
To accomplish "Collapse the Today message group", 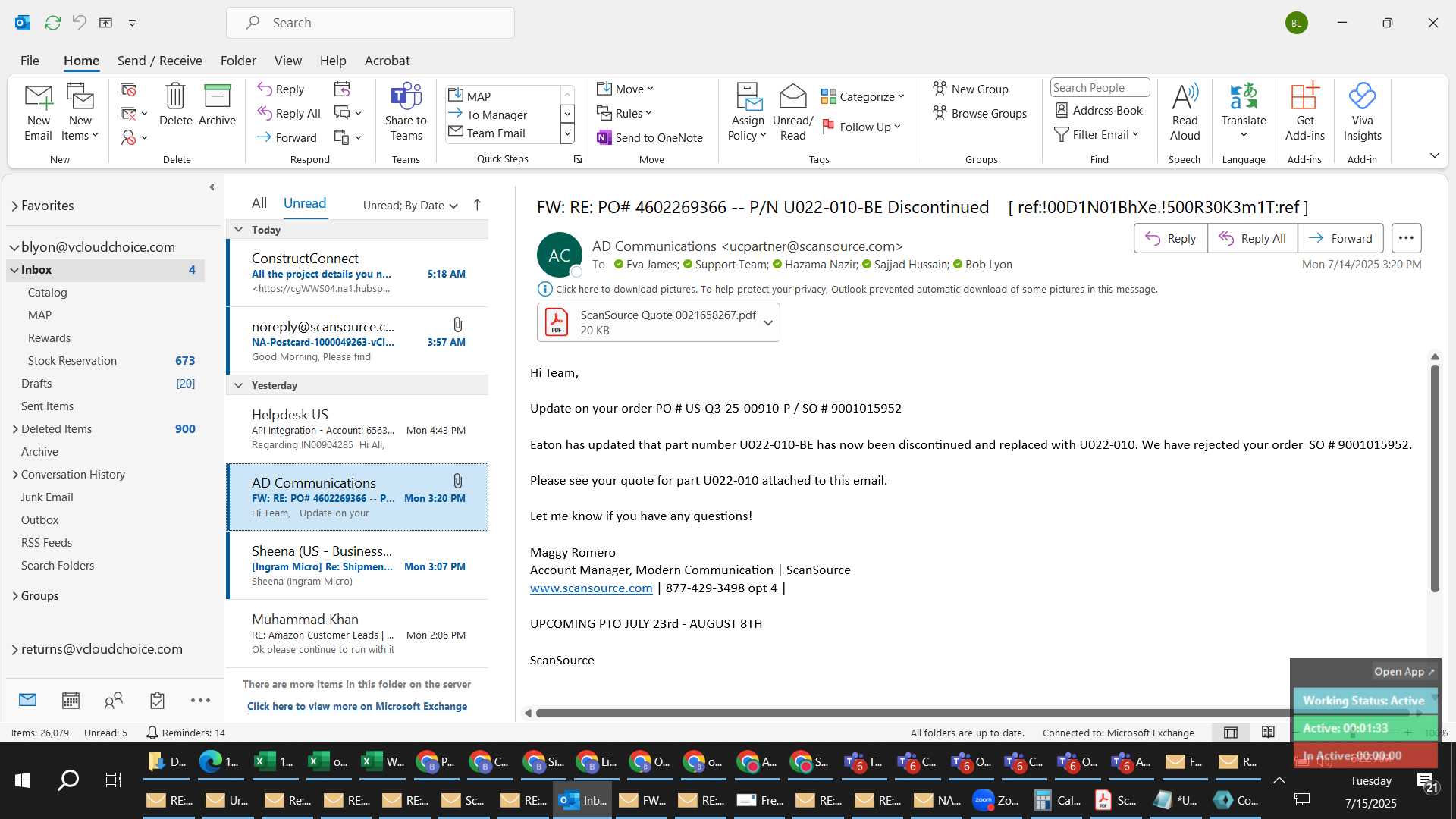I will [x=238, y=230].
